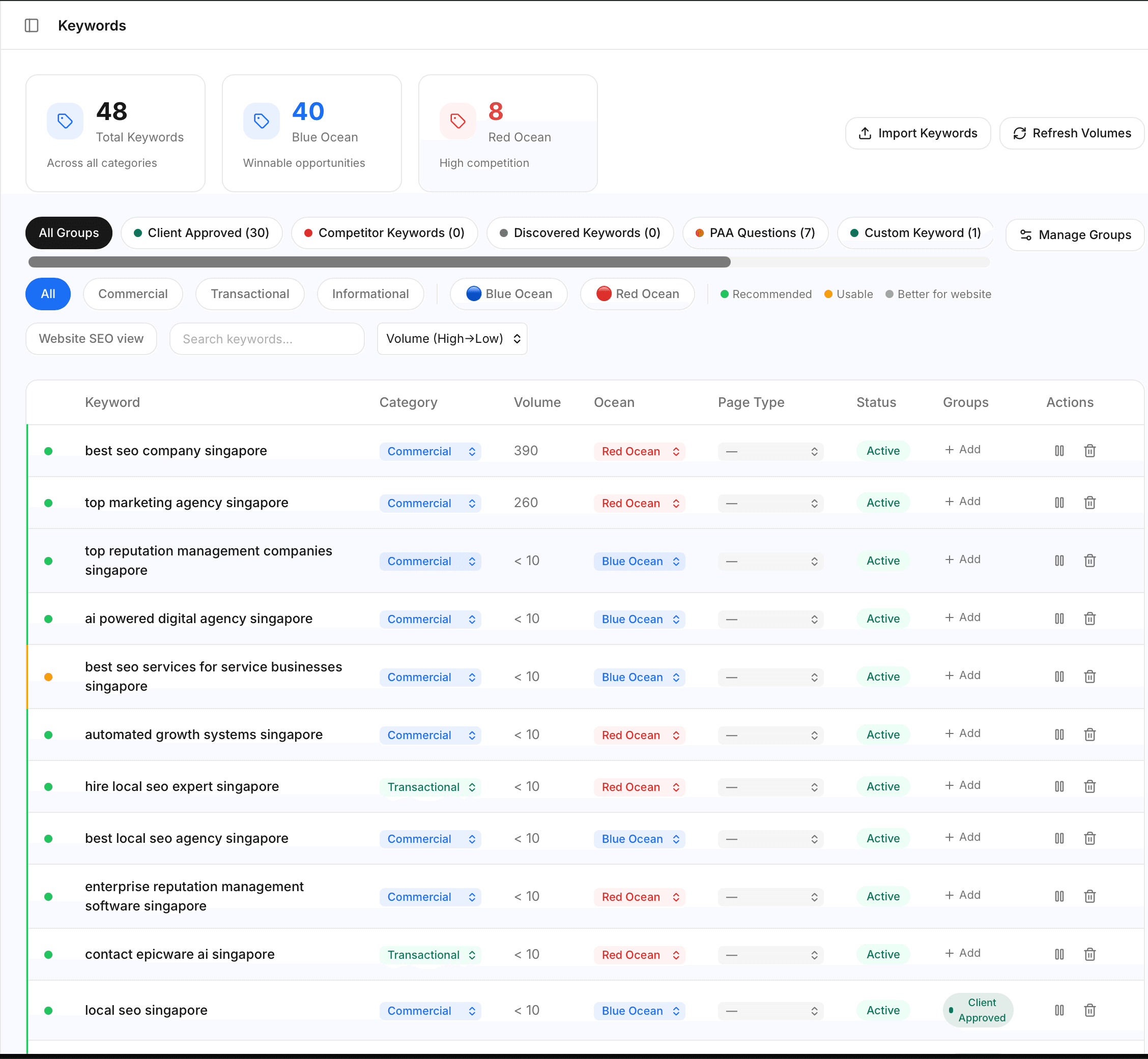1148x1059 pixels.
Task: Open page type dropdown for 'local seo singapore'
Action: 771,1011
